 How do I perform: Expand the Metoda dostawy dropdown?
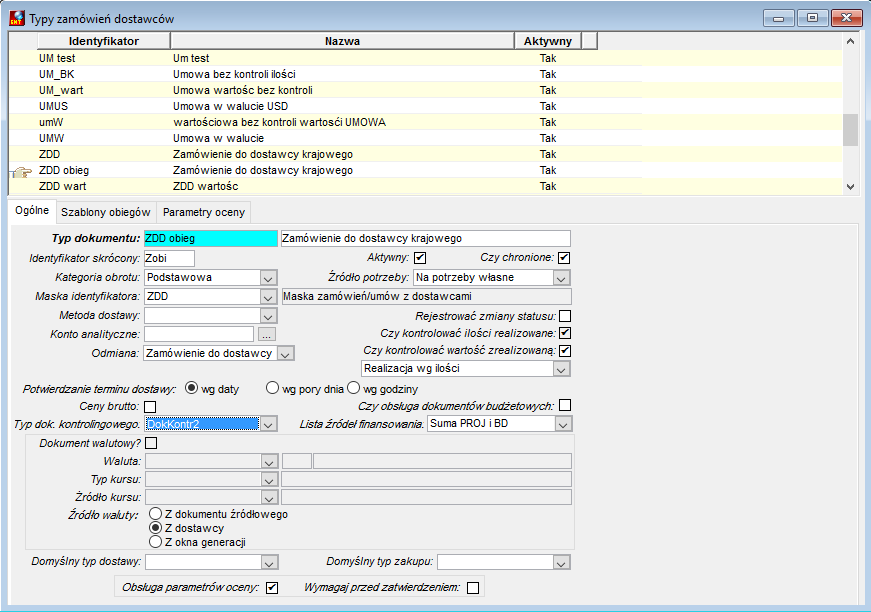(x=268, y=317)
